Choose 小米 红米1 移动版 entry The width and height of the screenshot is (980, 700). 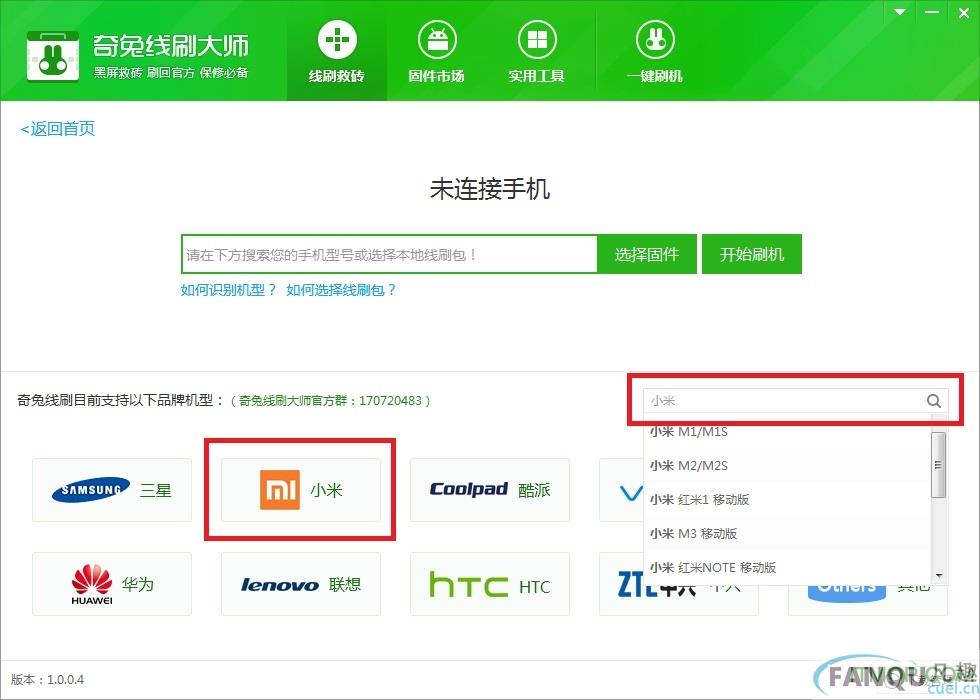(787, 499)
